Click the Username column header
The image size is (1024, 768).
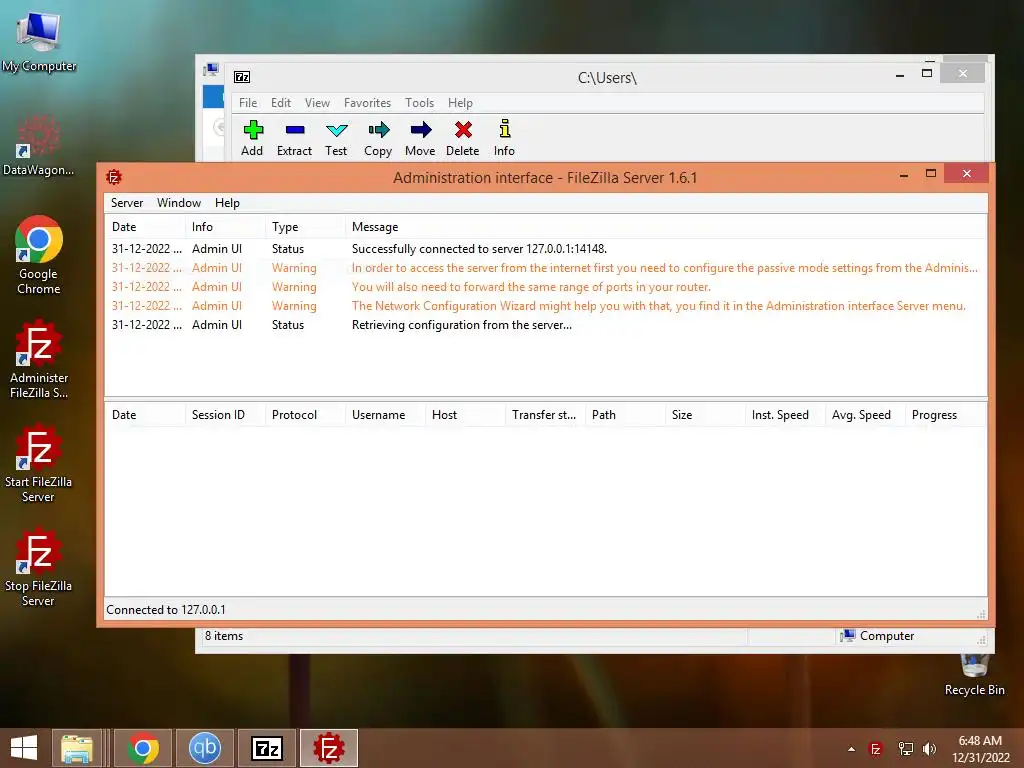coord(385,415)
